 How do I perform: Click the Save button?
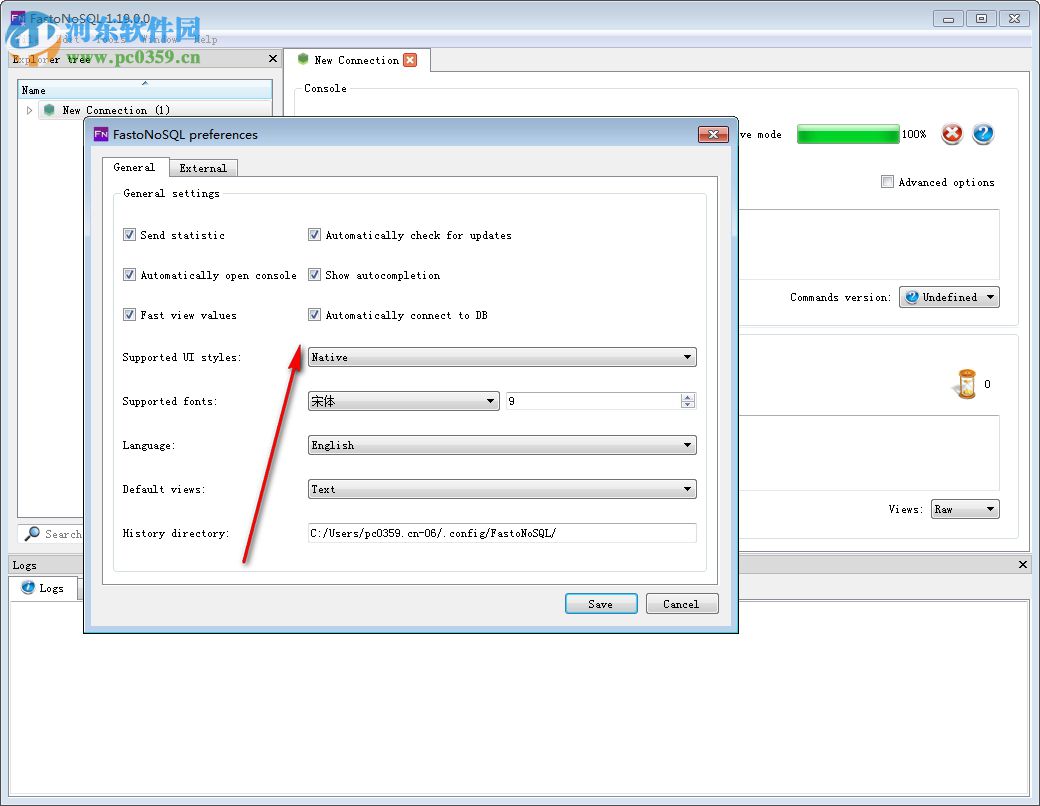pyautogui.click(x=601, y=604)
